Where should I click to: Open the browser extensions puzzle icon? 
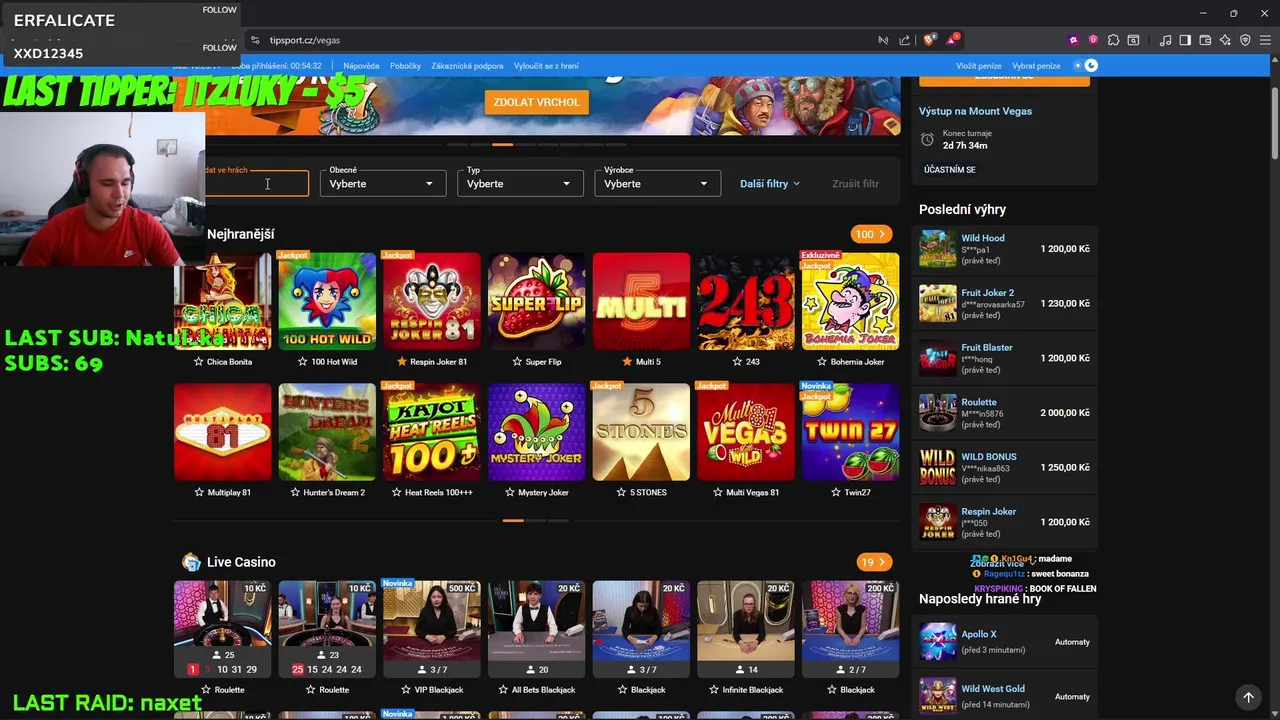1113,40
